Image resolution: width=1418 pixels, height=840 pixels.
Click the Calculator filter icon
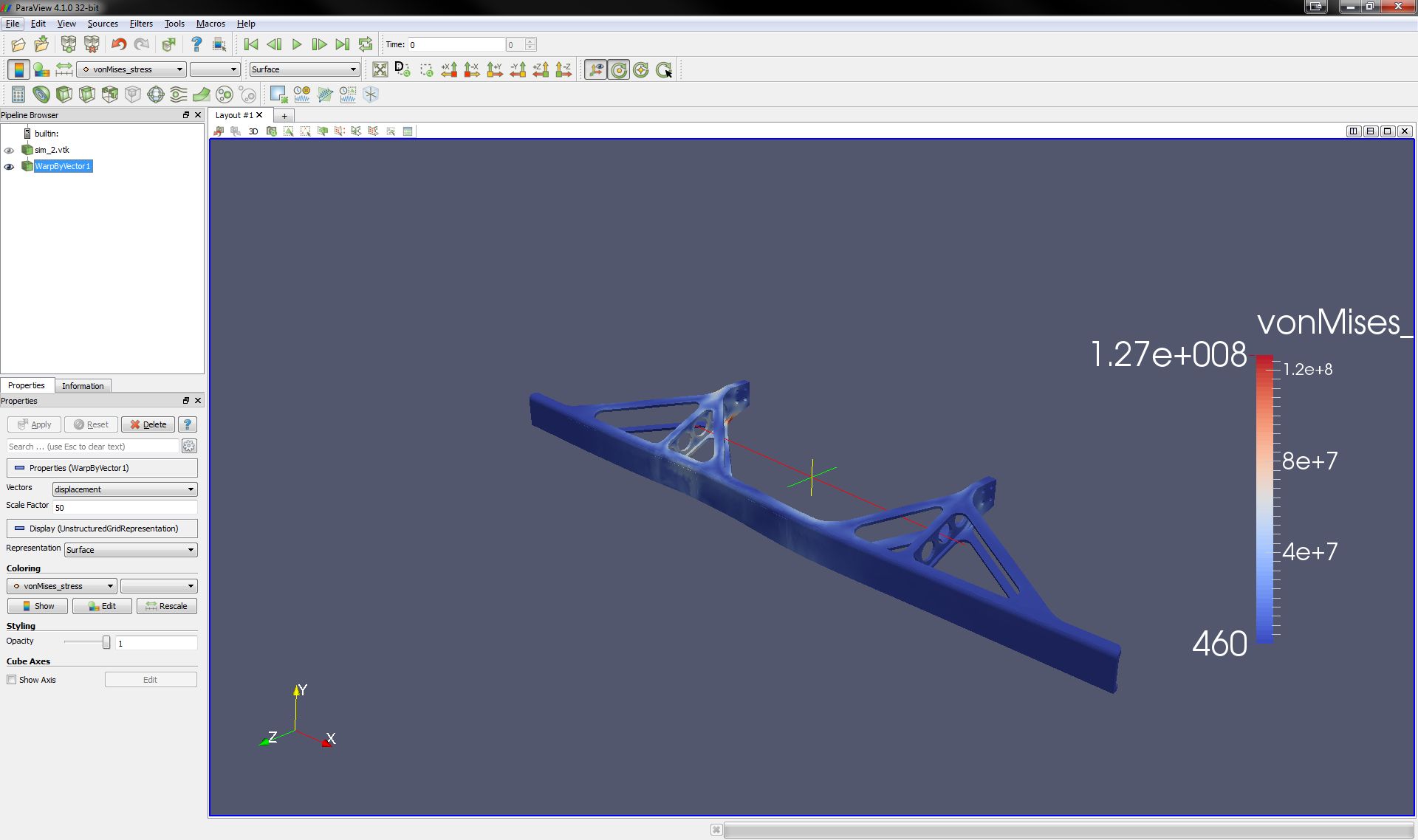pyautogui.click(x=18, y=94)
